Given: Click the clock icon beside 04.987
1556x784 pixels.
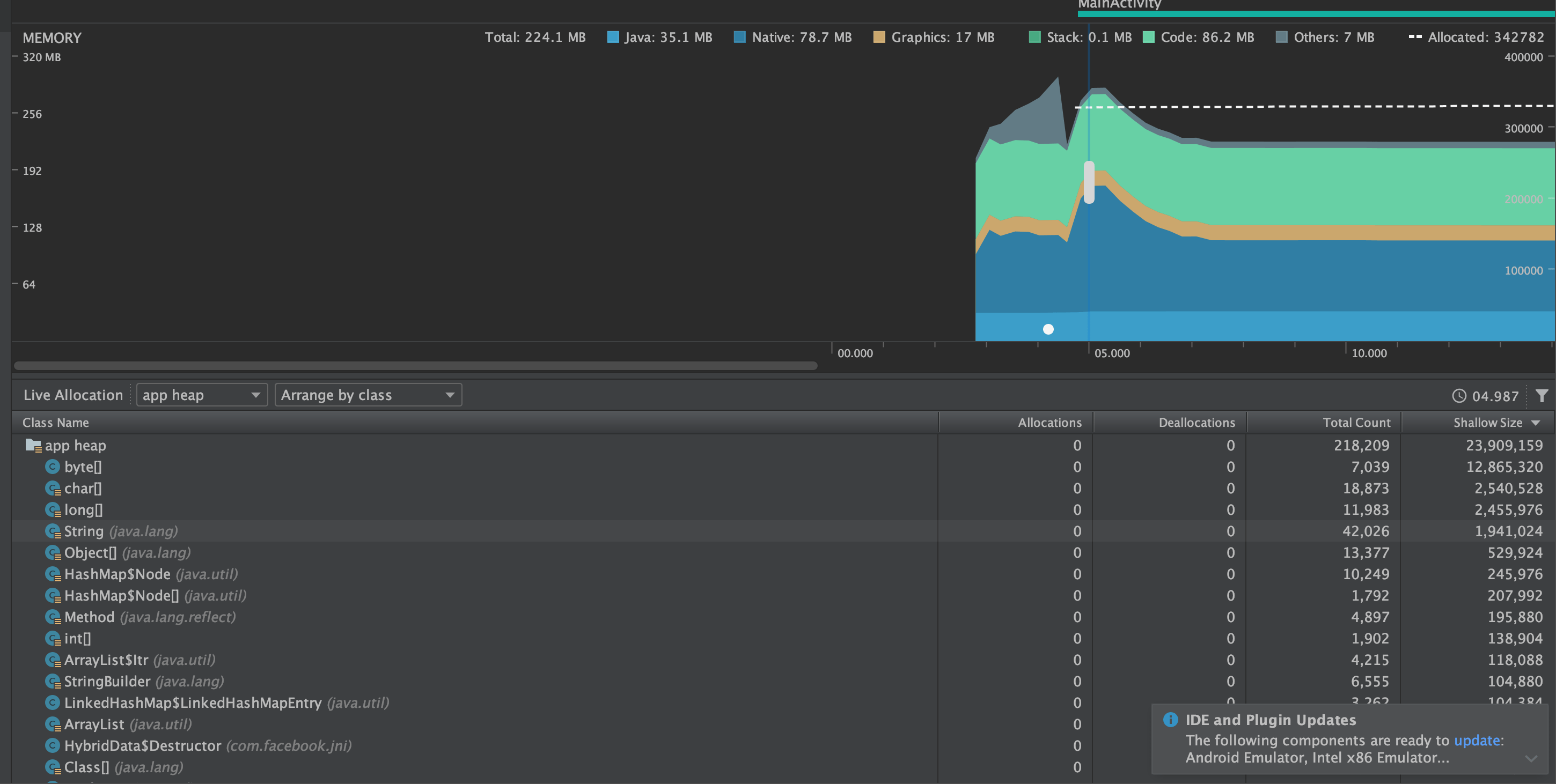Looking at the screenshot, I should pyautogui.click(x=1459, y=396).
